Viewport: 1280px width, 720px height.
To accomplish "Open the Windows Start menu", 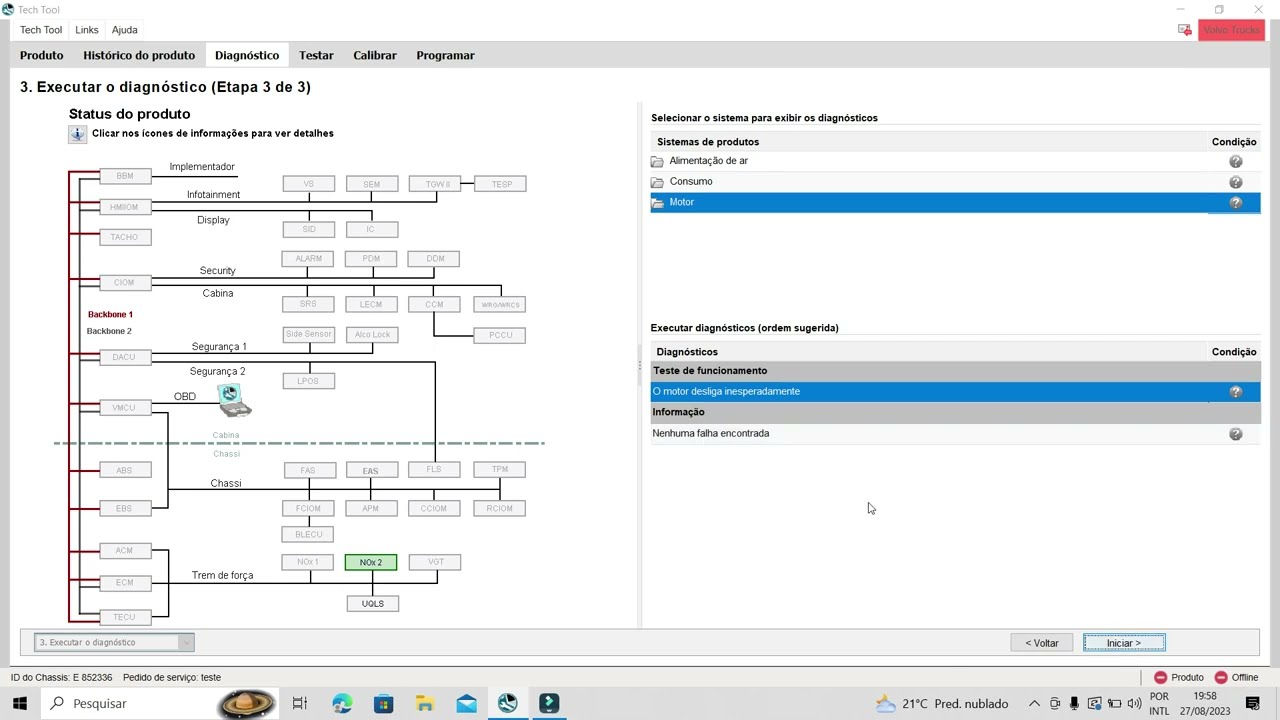I will [x=19, y=703].
